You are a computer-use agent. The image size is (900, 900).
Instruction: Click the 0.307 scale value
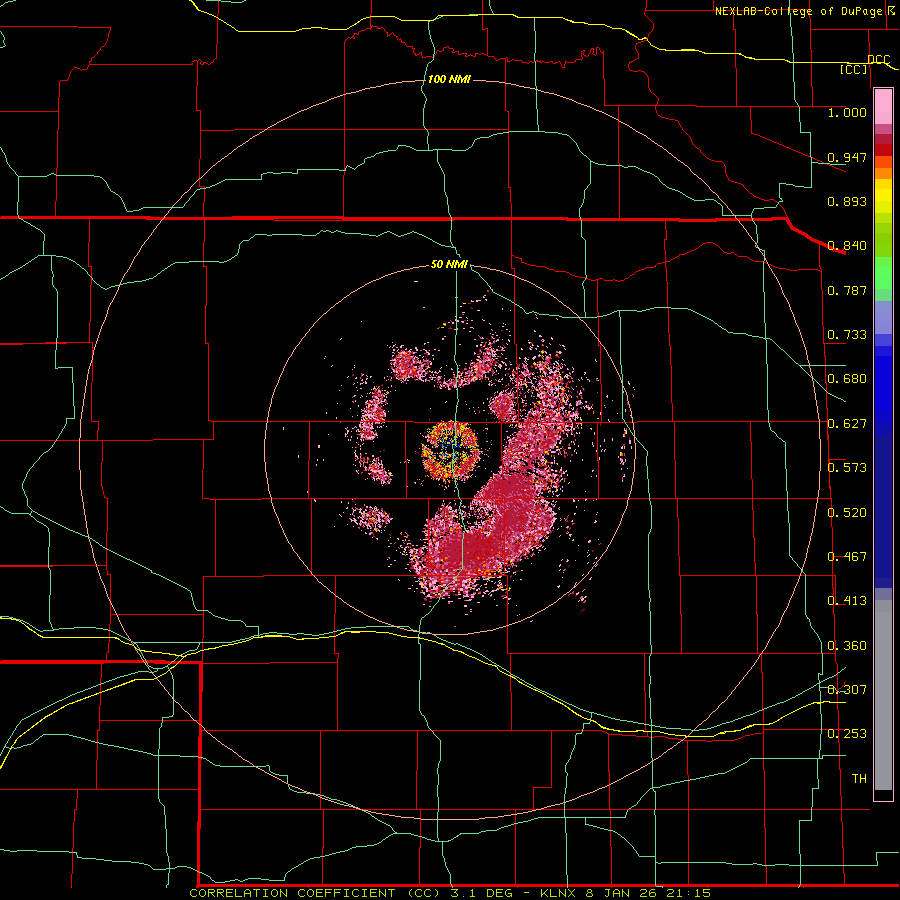pyautogui.click(x=847, y=689)
